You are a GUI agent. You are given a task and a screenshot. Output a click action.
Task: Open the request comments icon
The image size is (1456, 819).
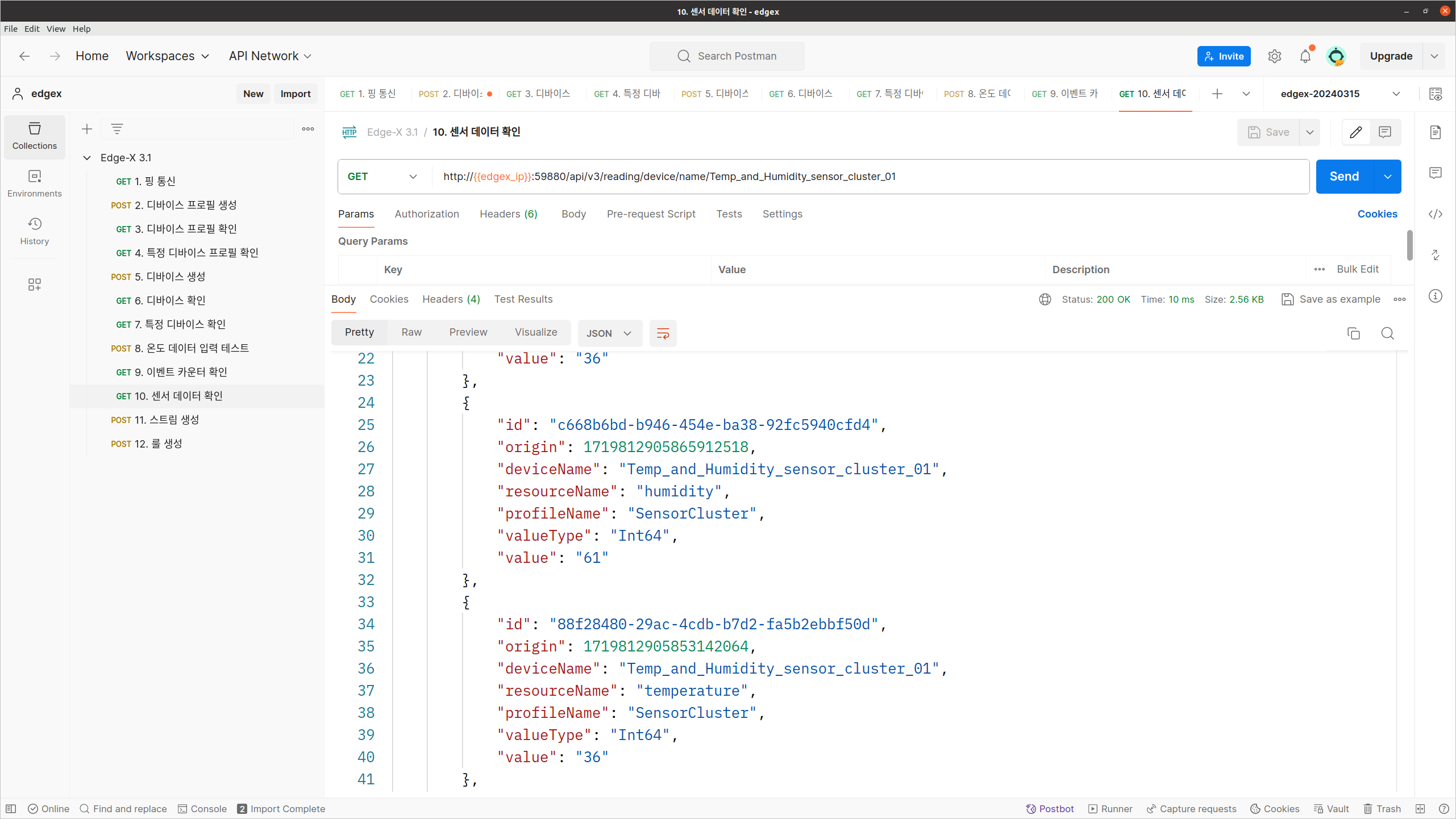click(1385, 132)
